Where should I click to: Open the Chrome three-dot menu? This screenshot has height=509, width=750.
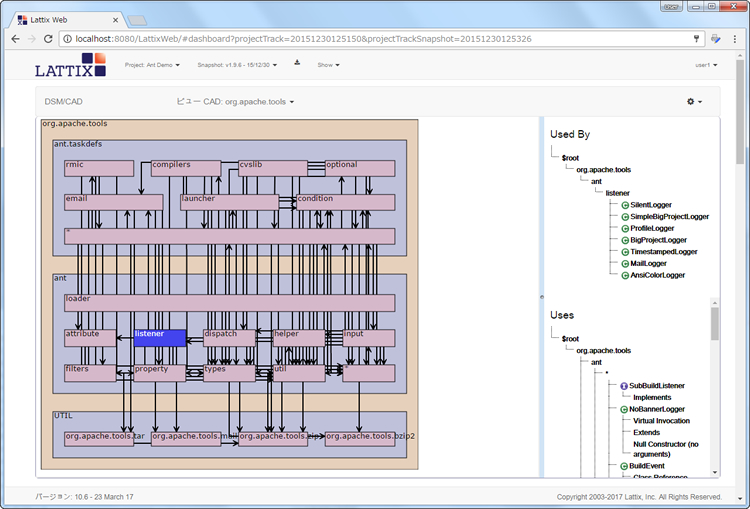click(x=735, y=39)
